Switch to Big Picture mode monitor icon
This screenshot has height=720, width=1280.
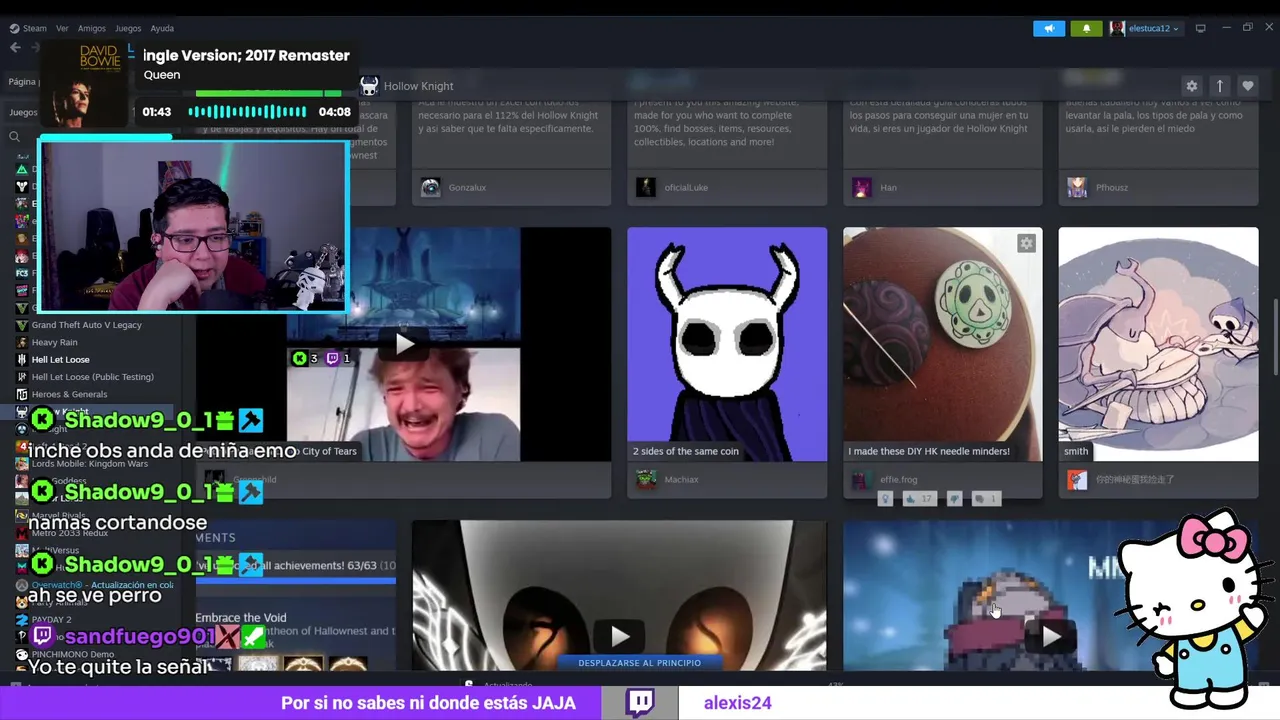1201,28
